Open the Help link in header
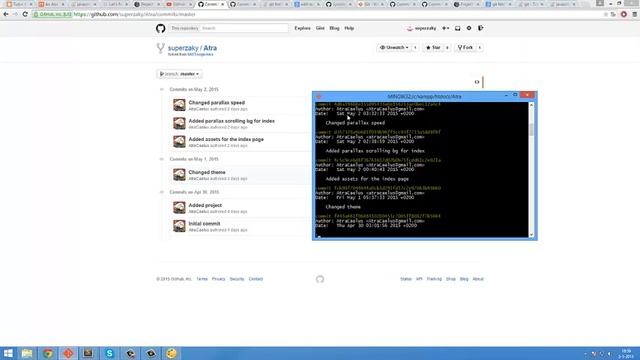 pyautogui.click(x=349, y=28)
